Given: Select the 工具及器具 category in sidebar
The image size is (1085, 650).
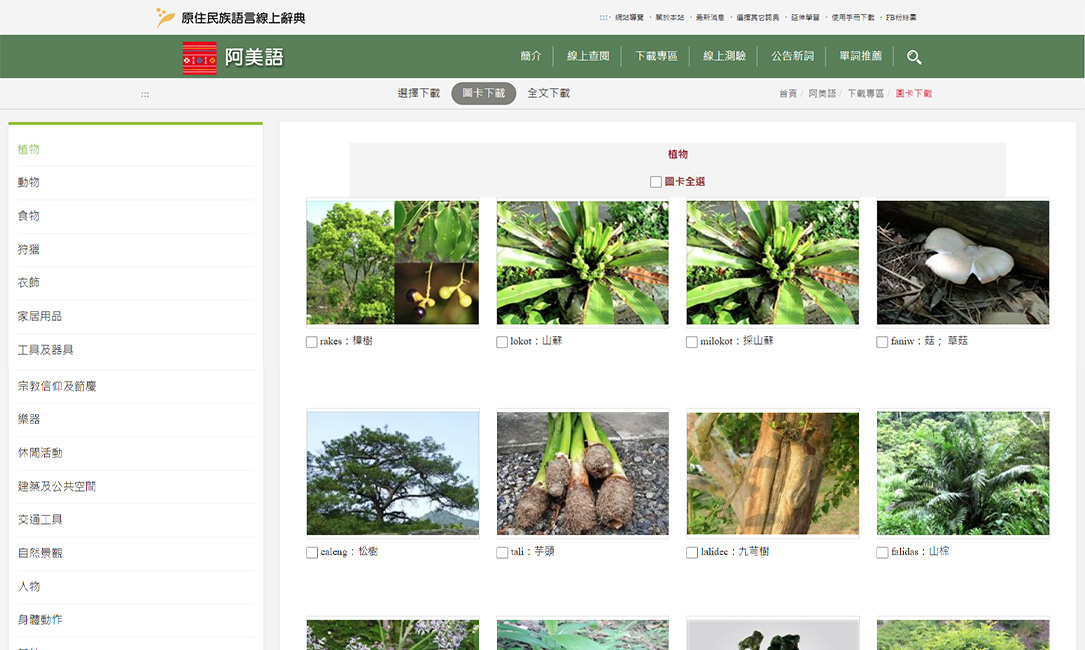Looking at the screenshot, I should click(46, 350).
